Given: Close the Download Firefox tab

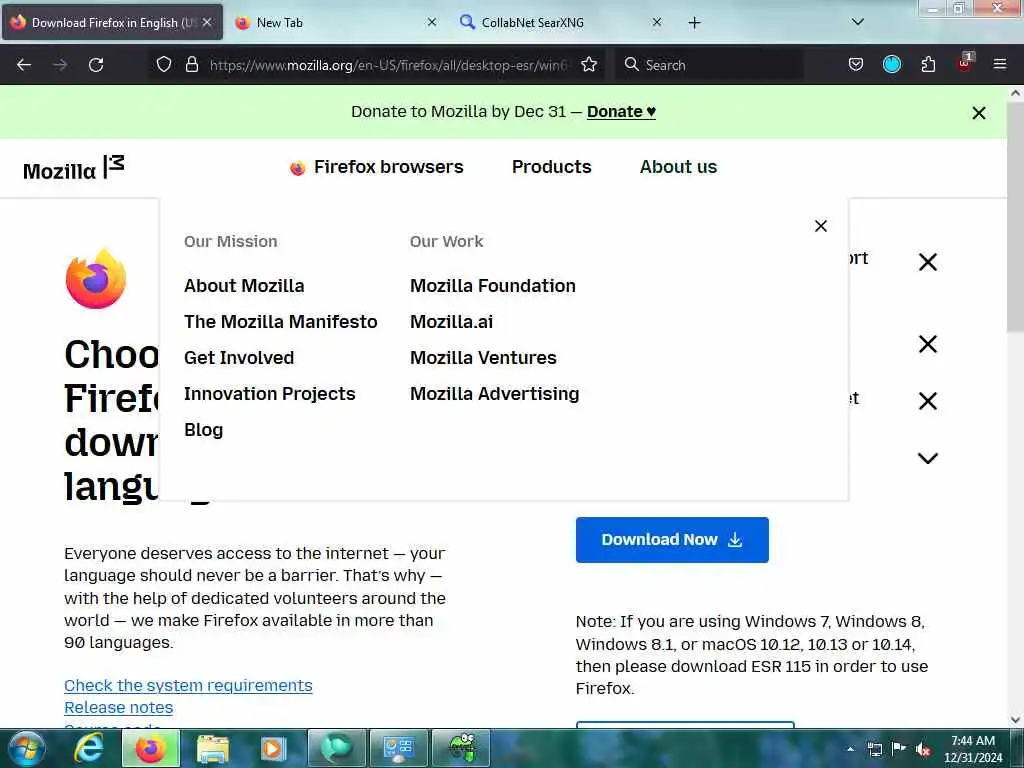Looking at the screenshot, I should click(x=206, y=22).
